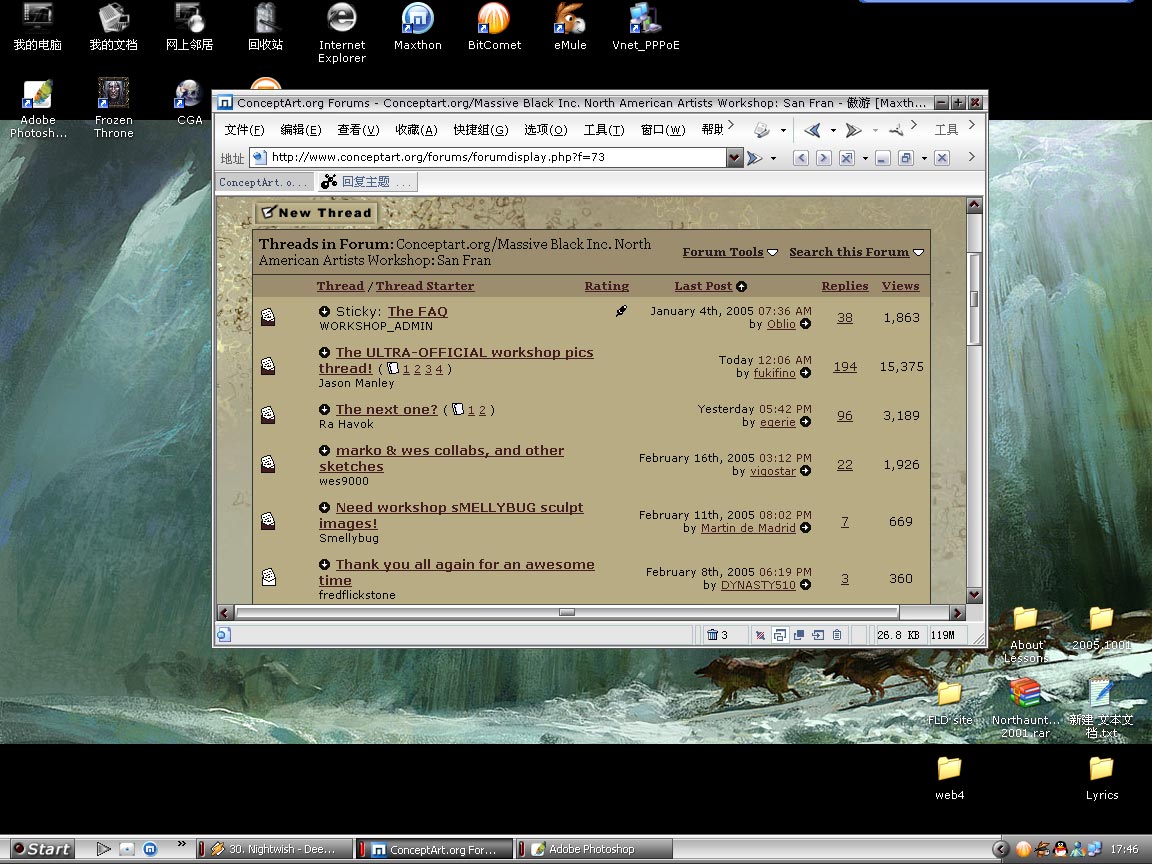Switch to previous tab using left arrow button
The width and height of the screenshot is (1152, 864).
801,158
